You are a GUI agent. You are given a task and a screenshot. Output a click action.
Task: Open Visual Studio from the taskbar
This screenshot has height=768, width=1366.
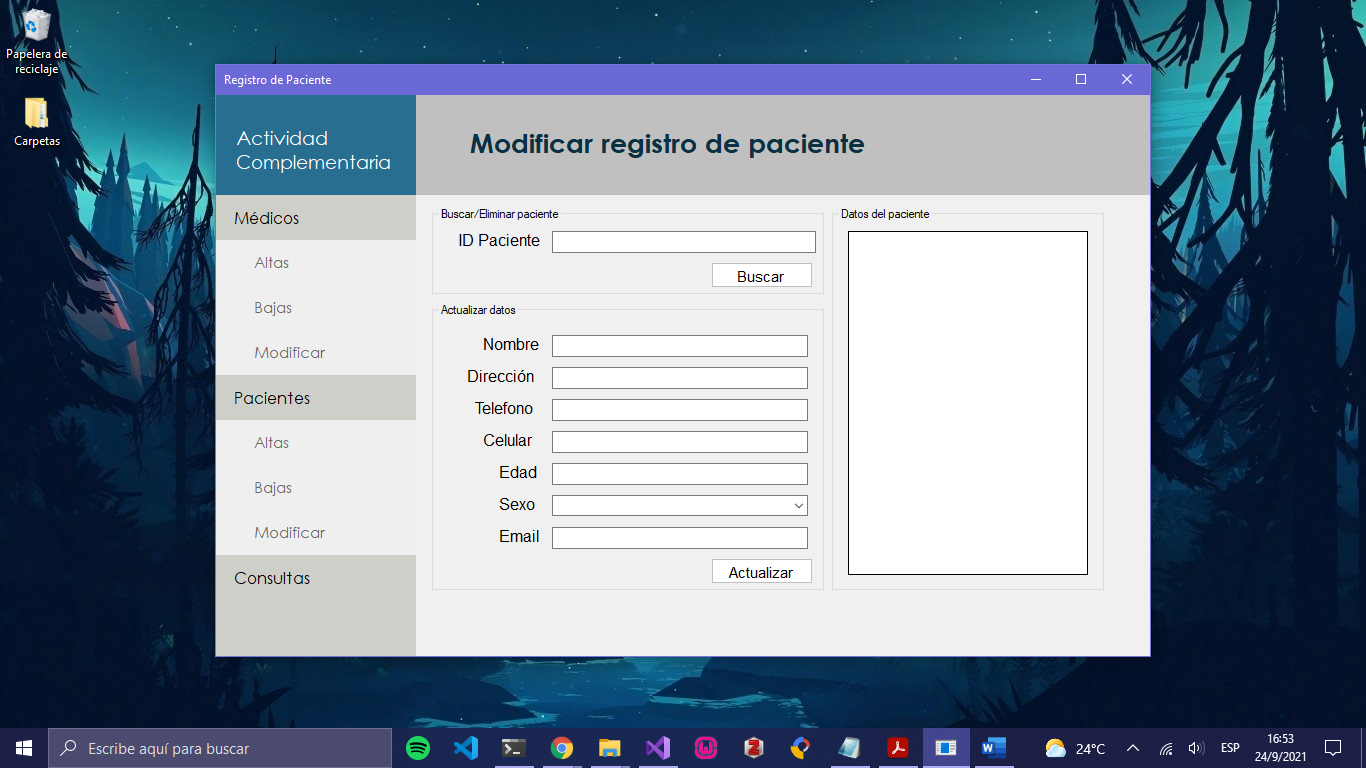[x=658, y=747]
